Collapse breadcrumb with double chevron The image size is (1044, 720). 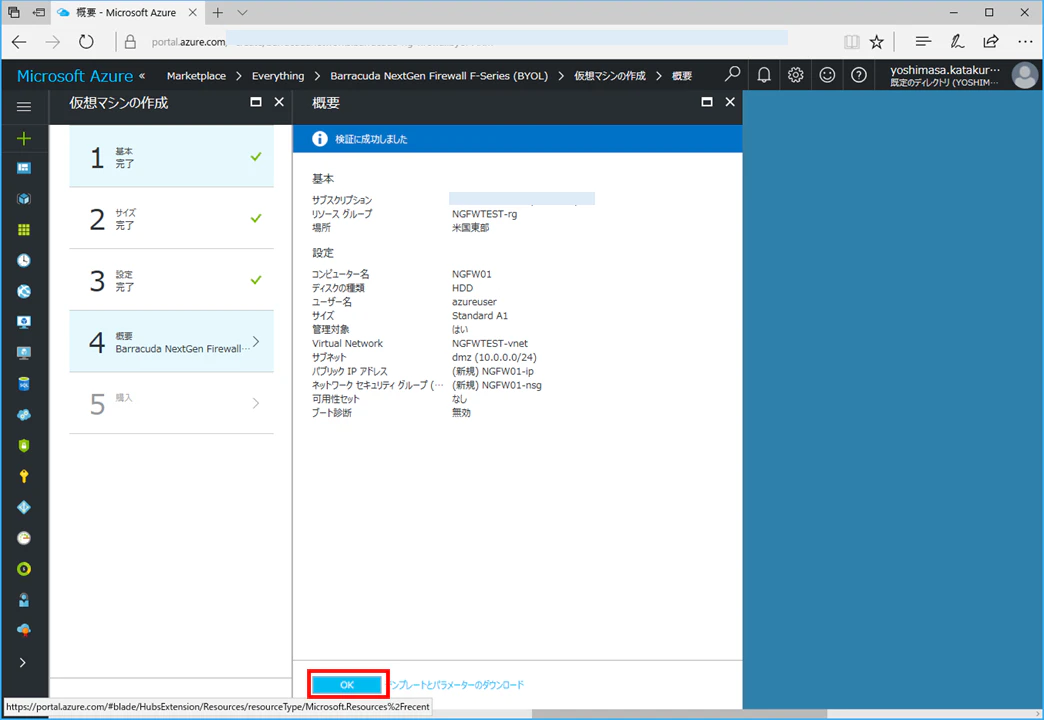point(142,76)
